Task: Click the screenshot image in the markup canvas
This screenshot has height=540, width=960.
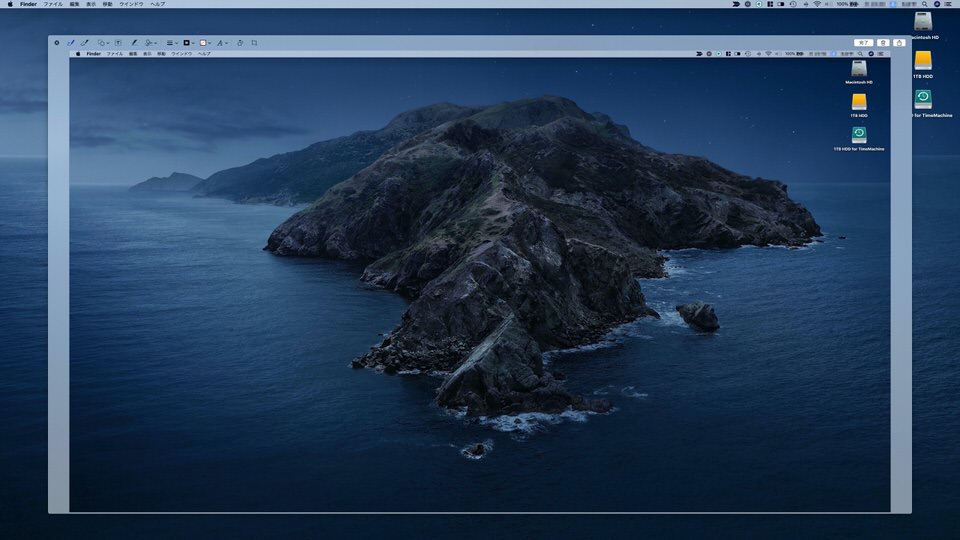Action: 479,281
